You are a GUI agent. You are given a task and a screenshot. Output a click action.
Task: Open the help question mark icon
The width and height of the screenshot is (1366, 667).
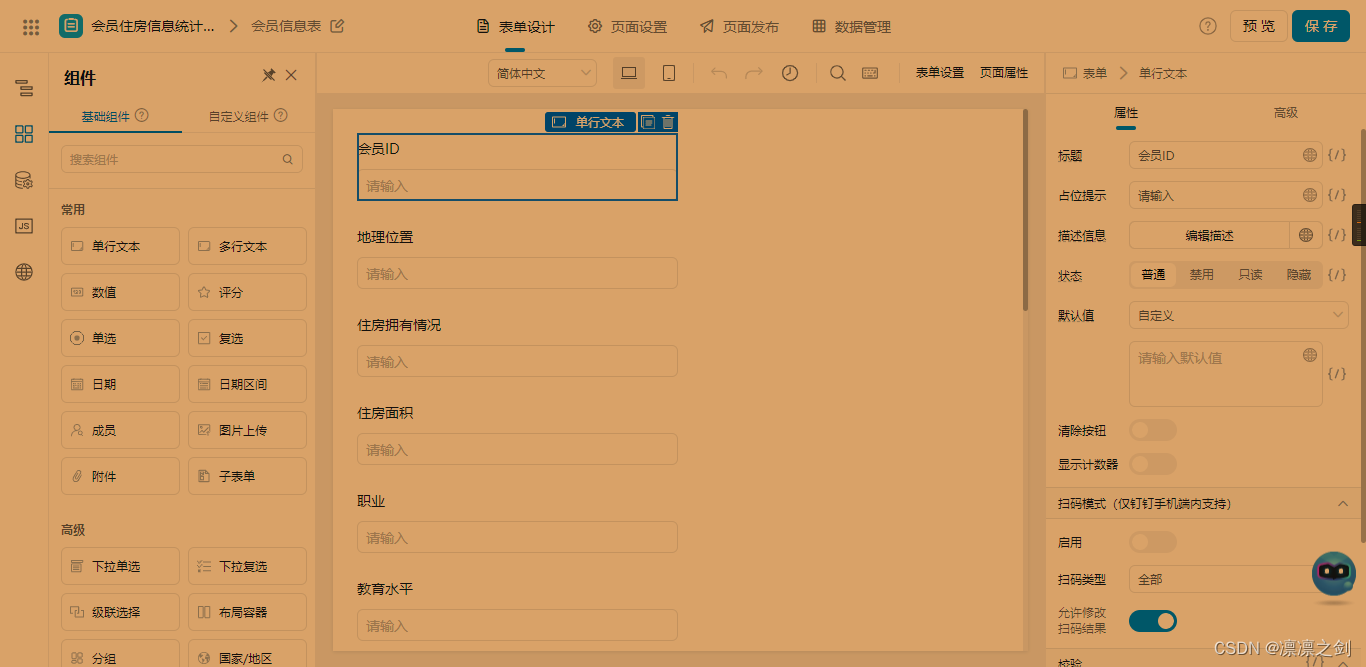pyautogui.click(x=1208, y=26)
